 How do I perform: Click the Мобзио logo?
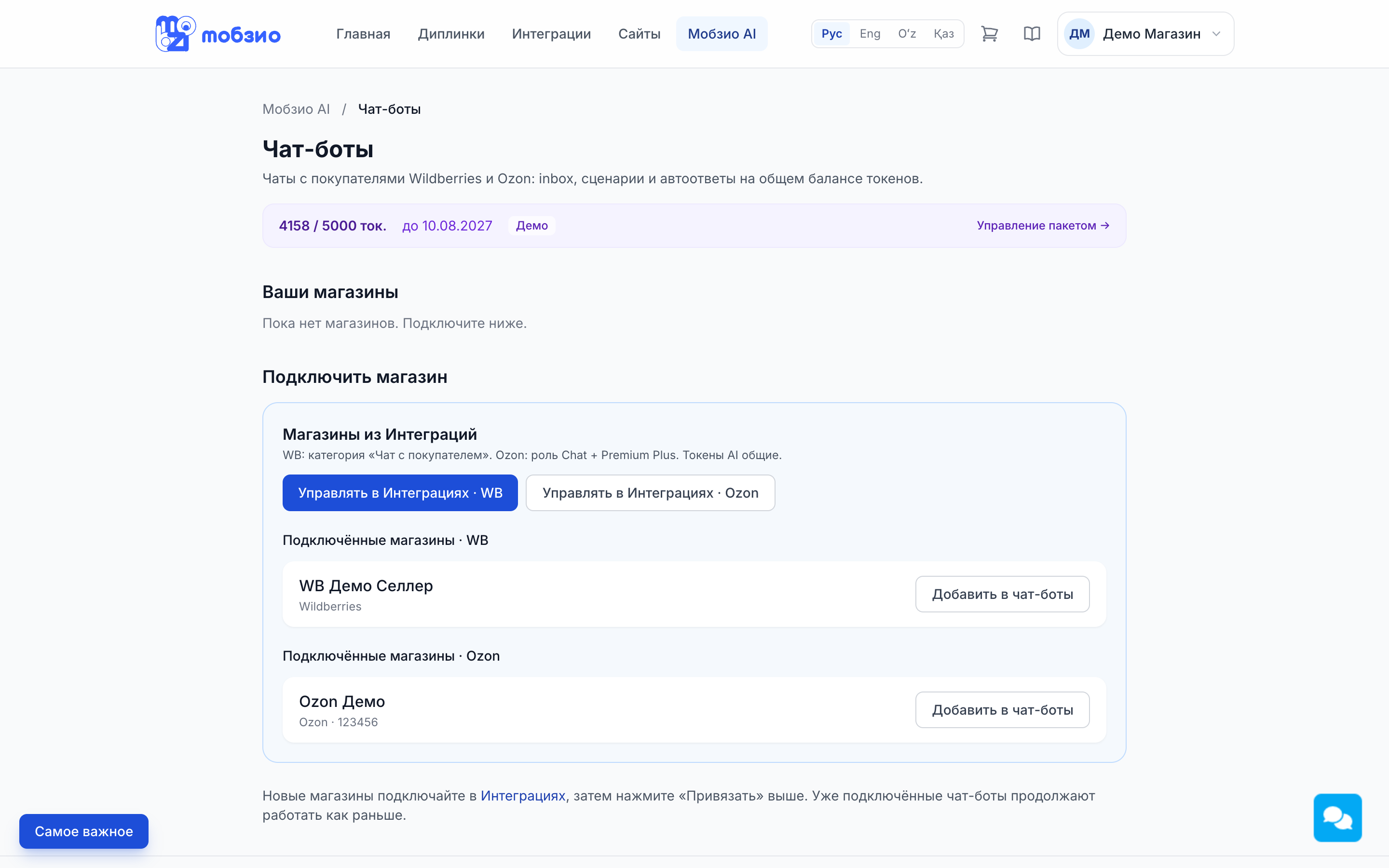(x=218, y=34)
